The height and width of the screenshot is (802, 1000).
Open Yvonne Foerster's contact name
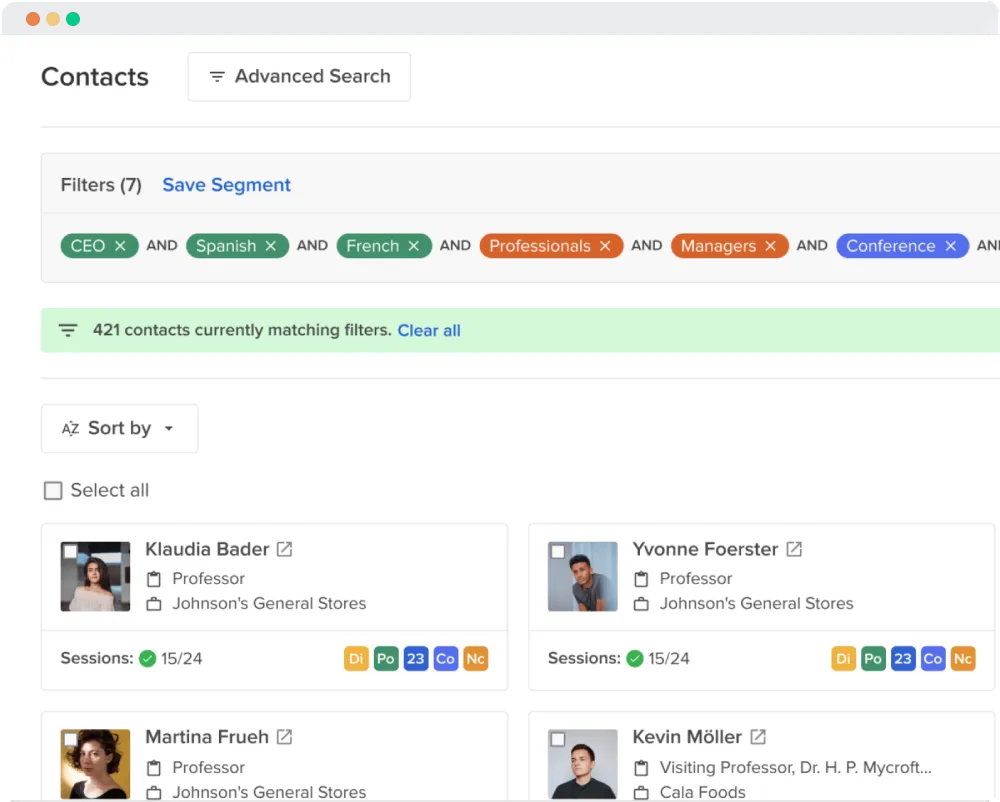705,549
